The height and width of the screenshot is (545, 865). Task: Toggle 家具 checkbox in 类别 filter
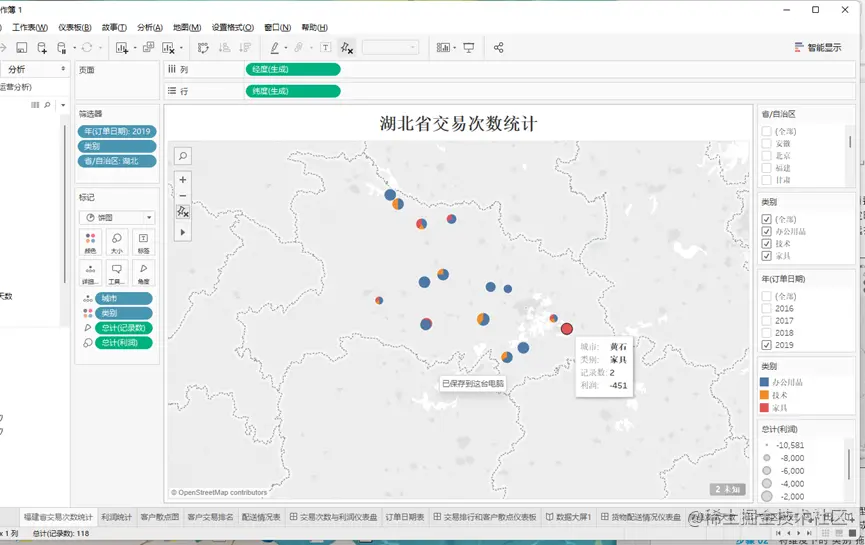766,255
